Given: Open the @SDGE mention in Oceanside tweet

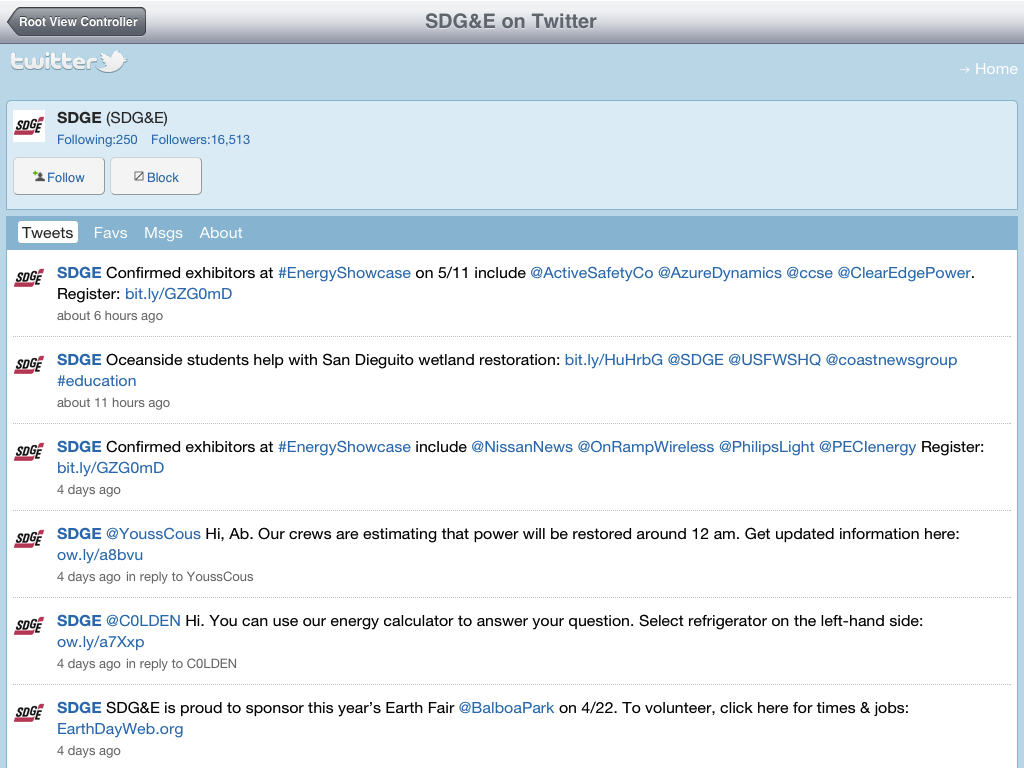Looking at the screenshot, I should 696,360.
